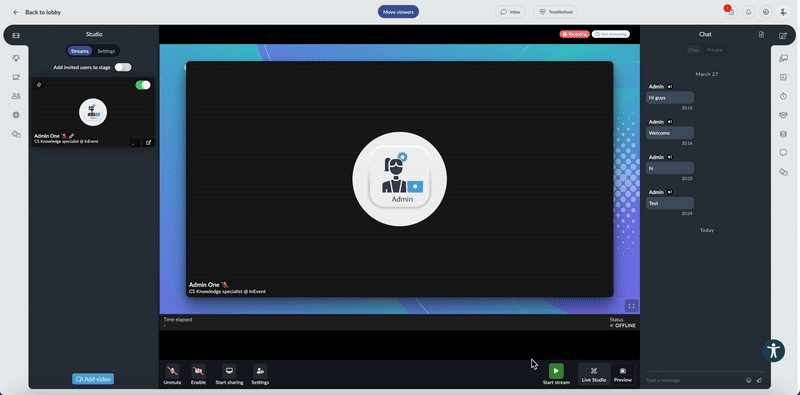Click Start sharing screen
The image size is (800, 395).
pos(229,374)
